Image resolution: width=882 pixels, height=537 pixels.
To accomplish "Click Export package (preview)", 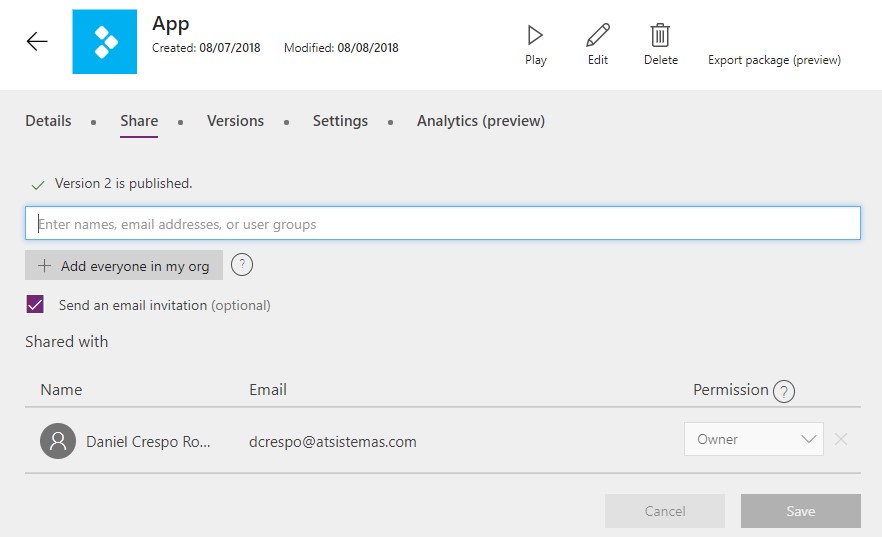I will [774, 60].
